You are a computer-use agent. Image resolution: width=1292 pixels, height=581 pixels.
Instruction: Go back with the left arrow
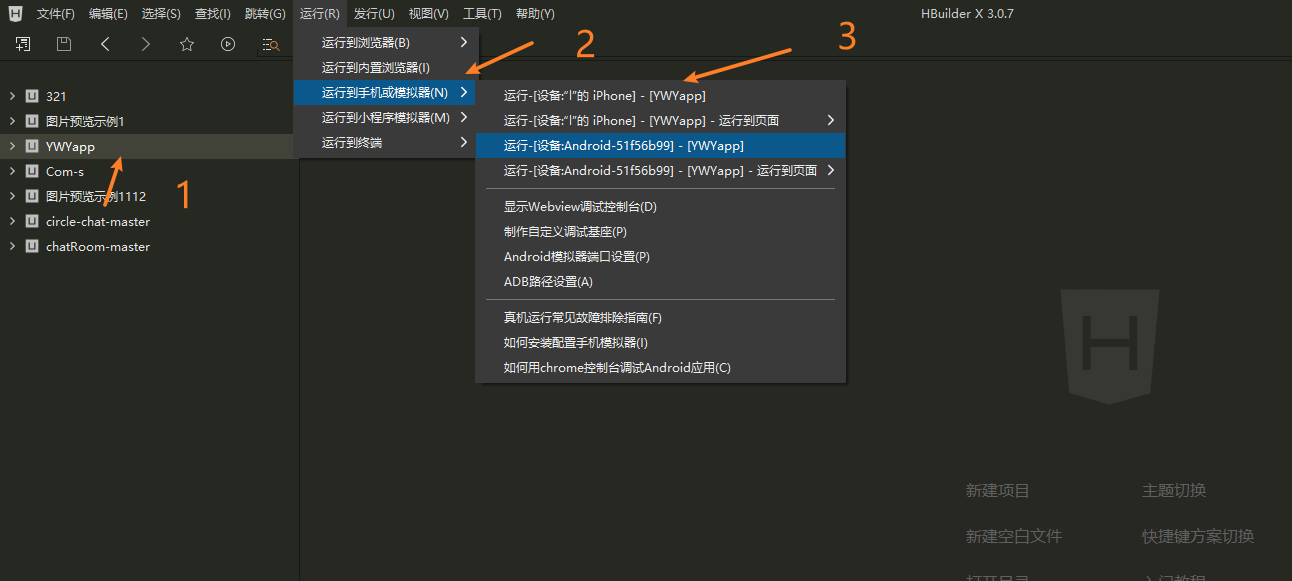(x=105, y=44)
